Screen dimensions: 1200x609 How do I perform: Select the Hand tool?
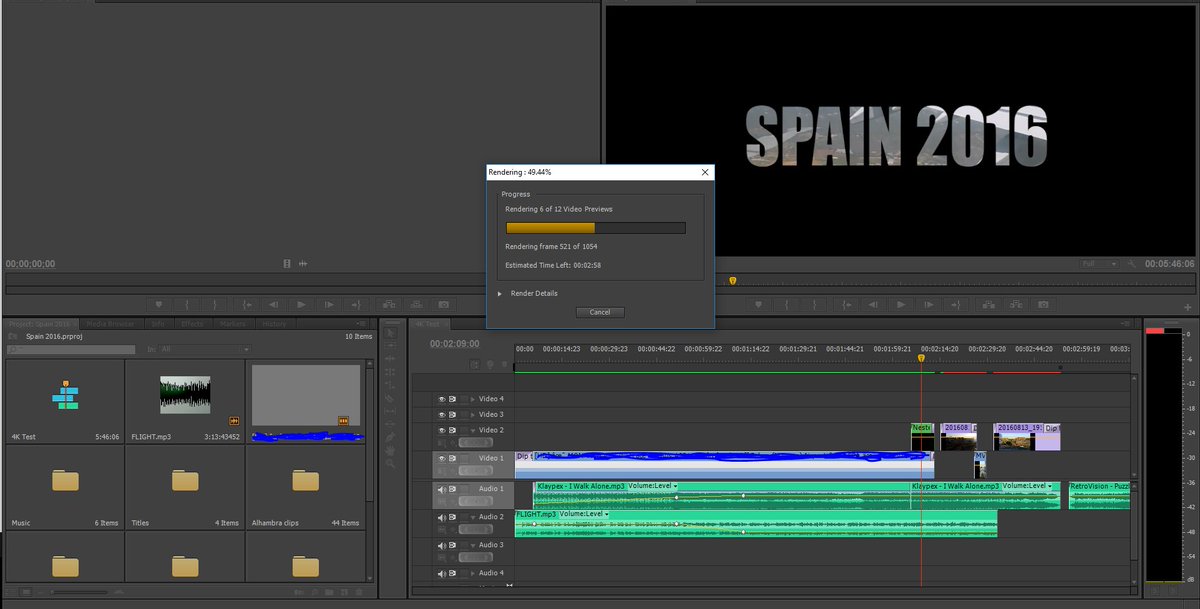point(390,450)
